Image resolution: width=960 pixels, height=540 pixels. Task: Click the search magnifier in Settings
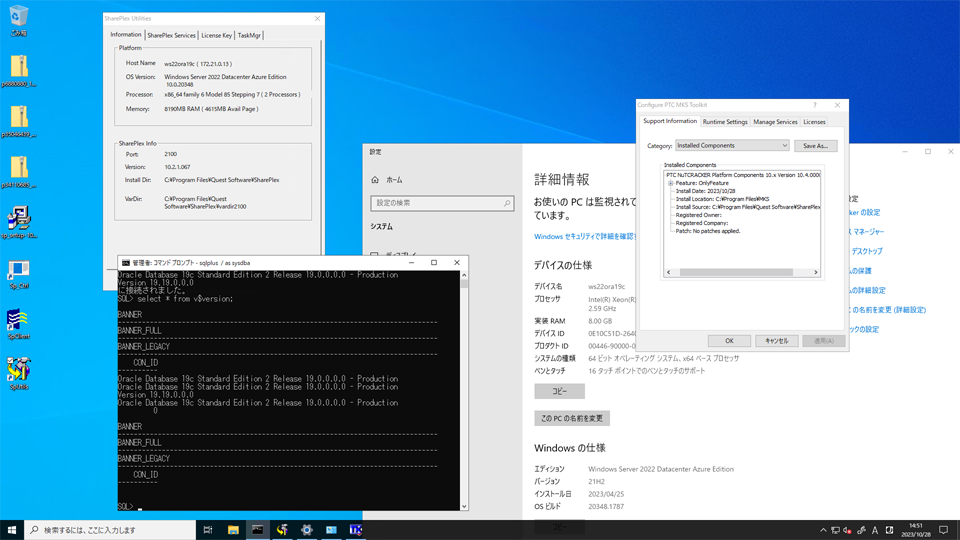507,203
